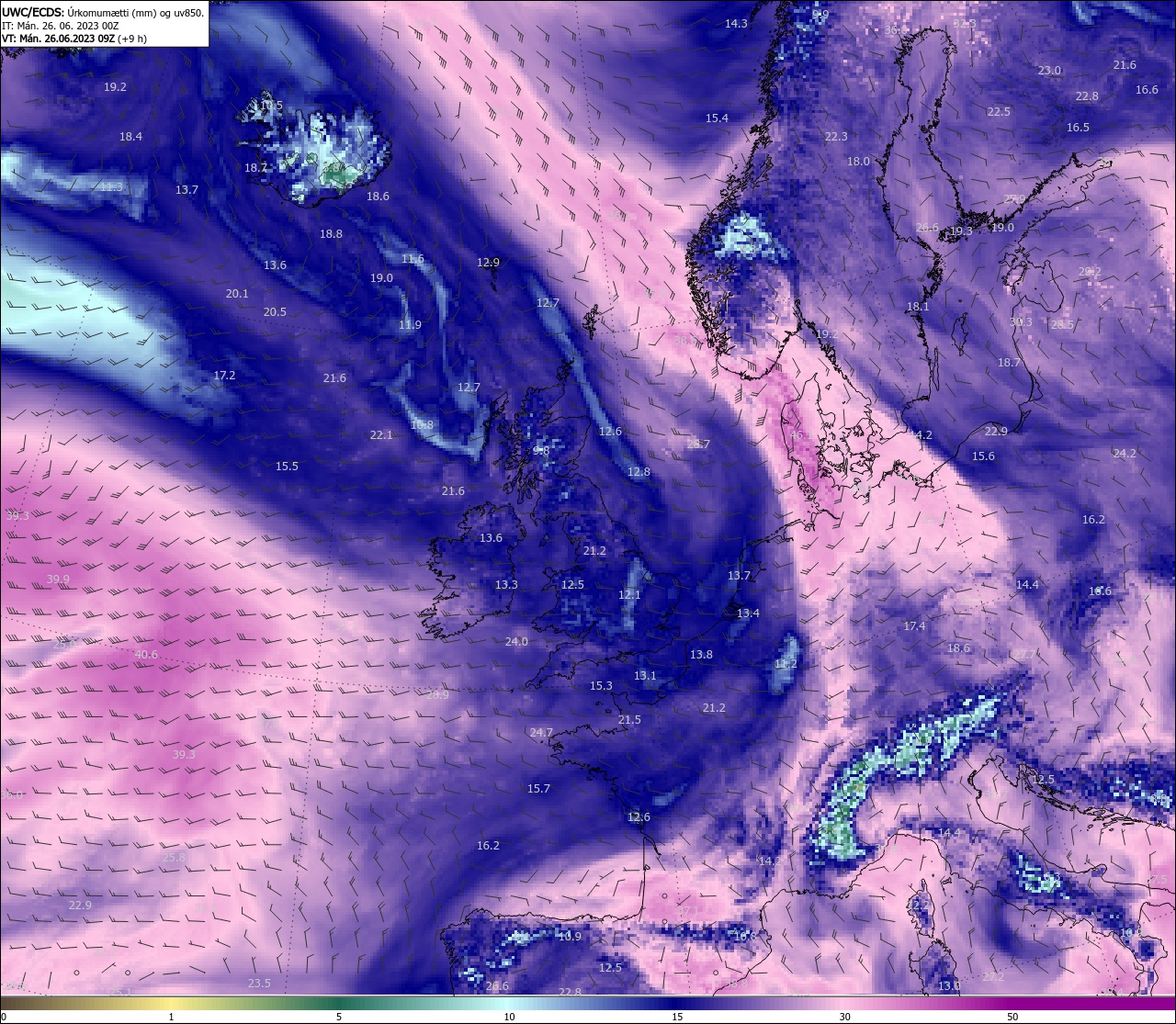Click the value 18.1 over the Baltic
This screenshot has width=1176, height=1024.
click(x=918, y=307)
